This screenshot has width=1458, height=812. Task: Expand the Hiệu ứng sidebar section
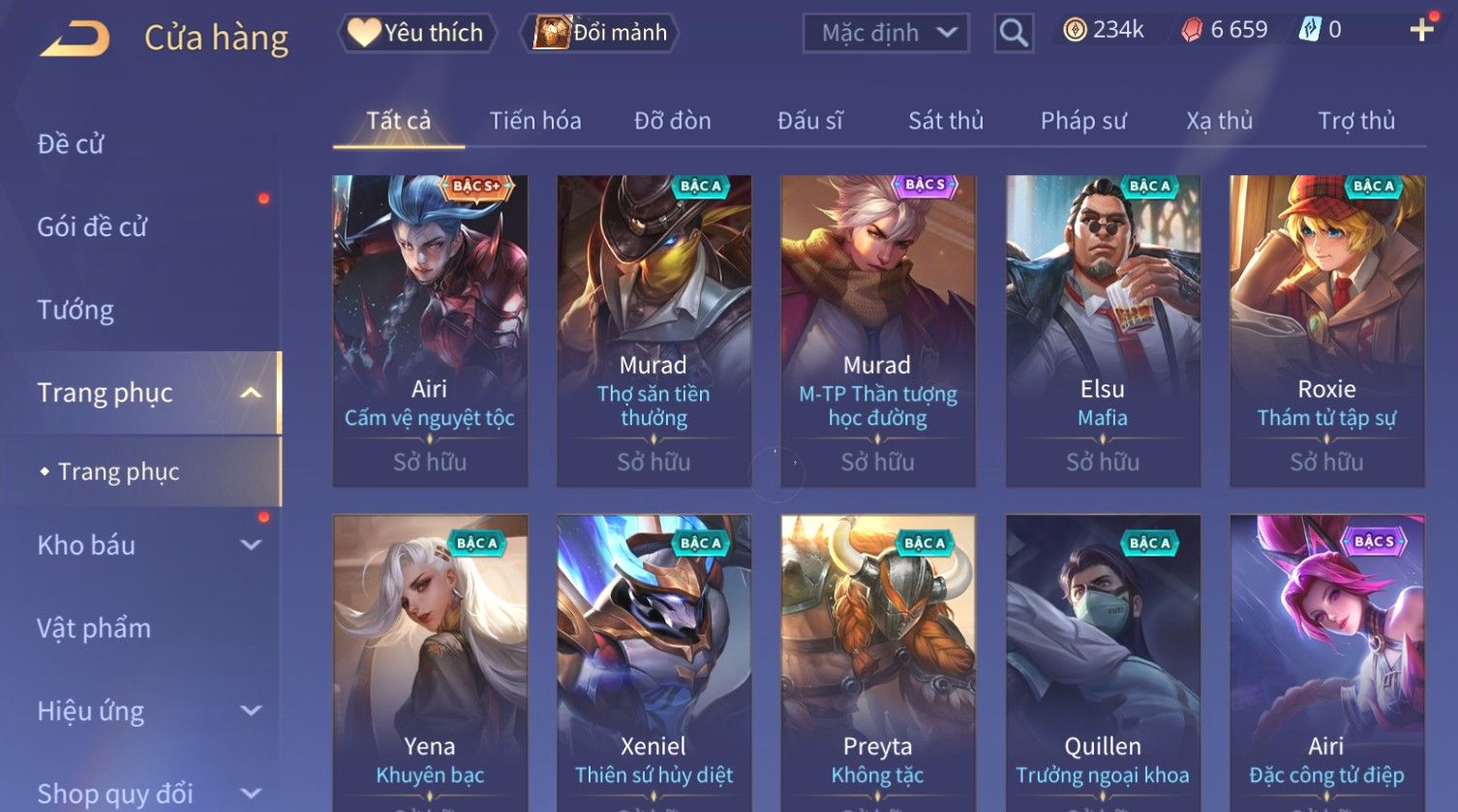251,711
